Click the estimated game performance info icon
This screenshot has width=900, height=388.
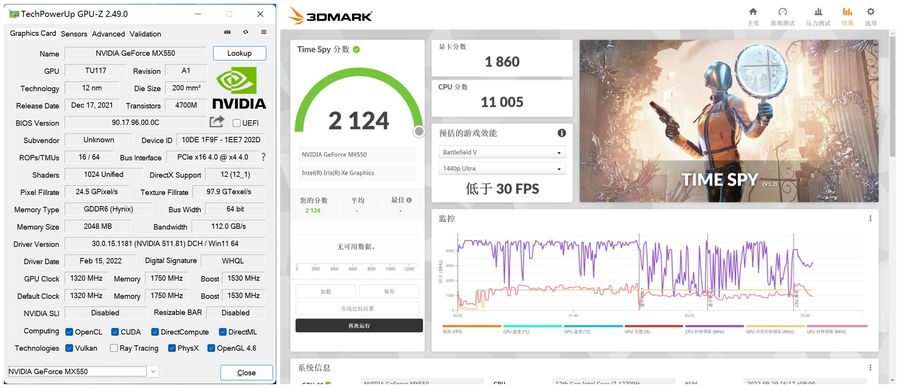(561, 133)
